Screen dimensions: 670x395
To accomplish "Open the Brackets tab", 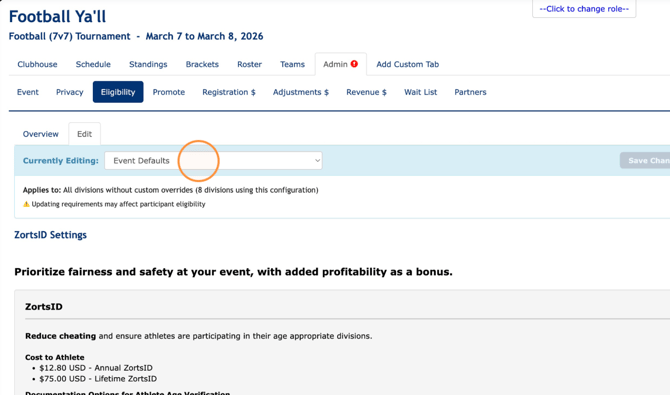I will click(202, 64).
